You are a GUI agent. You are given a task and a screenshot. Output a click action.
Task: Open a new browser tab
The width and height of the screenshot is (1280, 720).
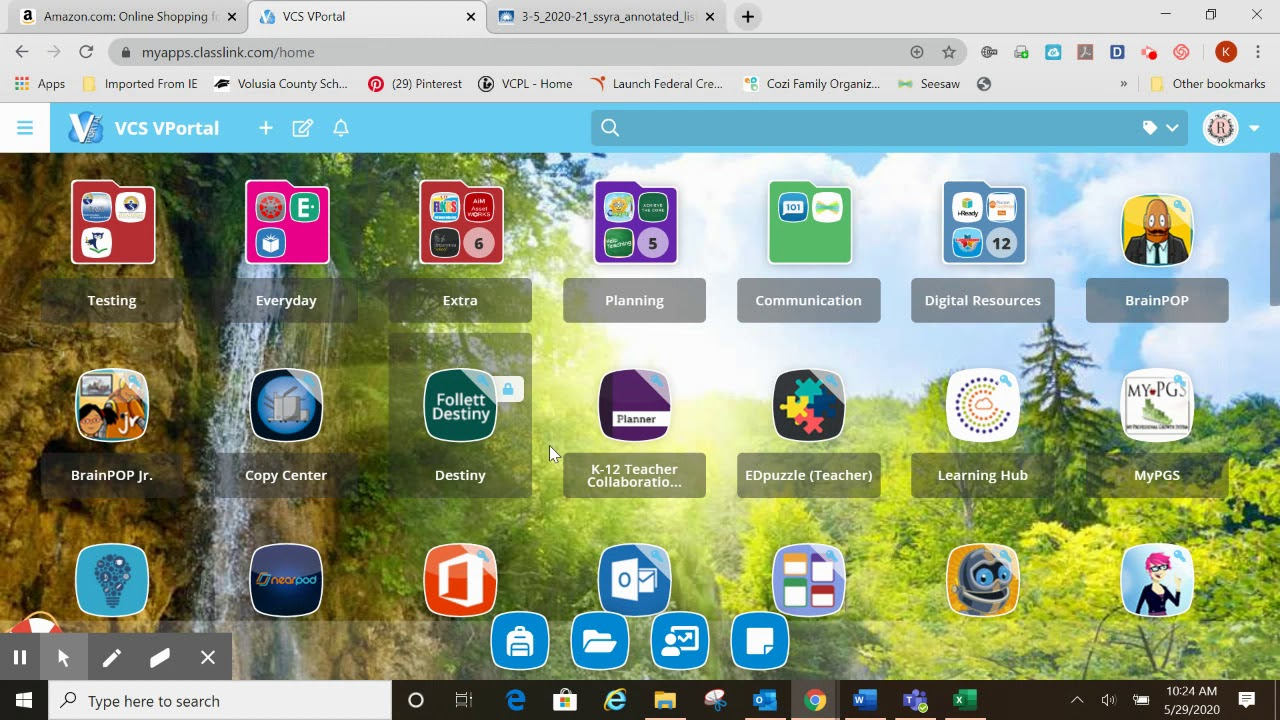point(748,16)
